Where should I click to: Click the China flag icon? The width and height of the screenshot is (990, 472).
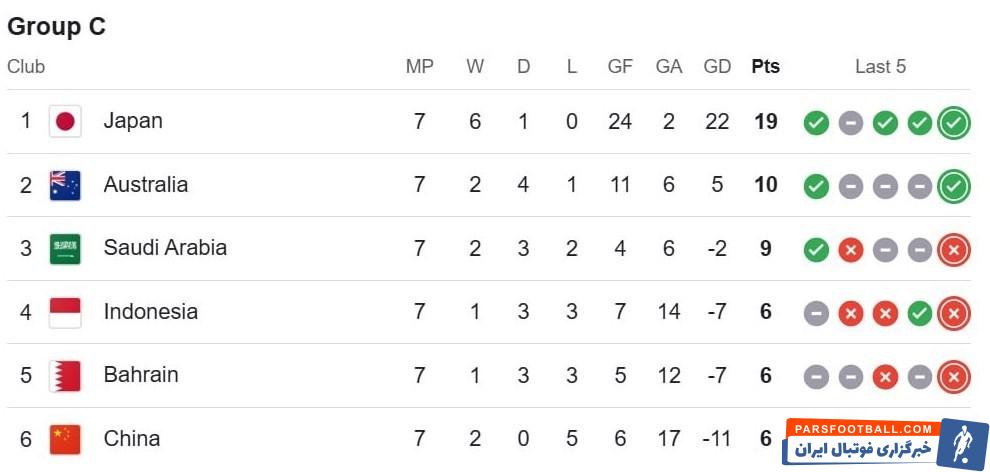click(65, 438)
